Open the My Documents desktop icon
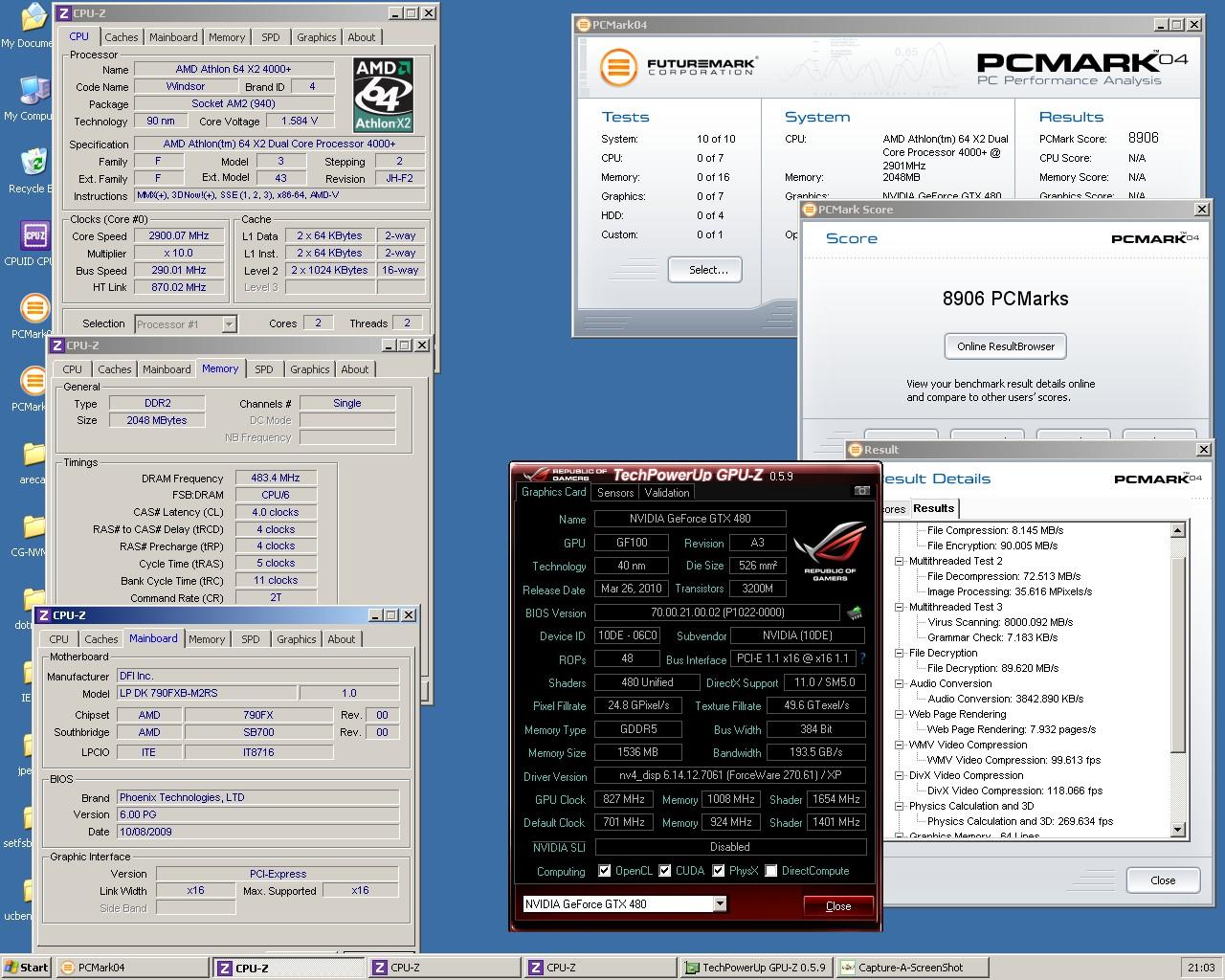This screenshot has height=980, width=1225. (33, 17)
